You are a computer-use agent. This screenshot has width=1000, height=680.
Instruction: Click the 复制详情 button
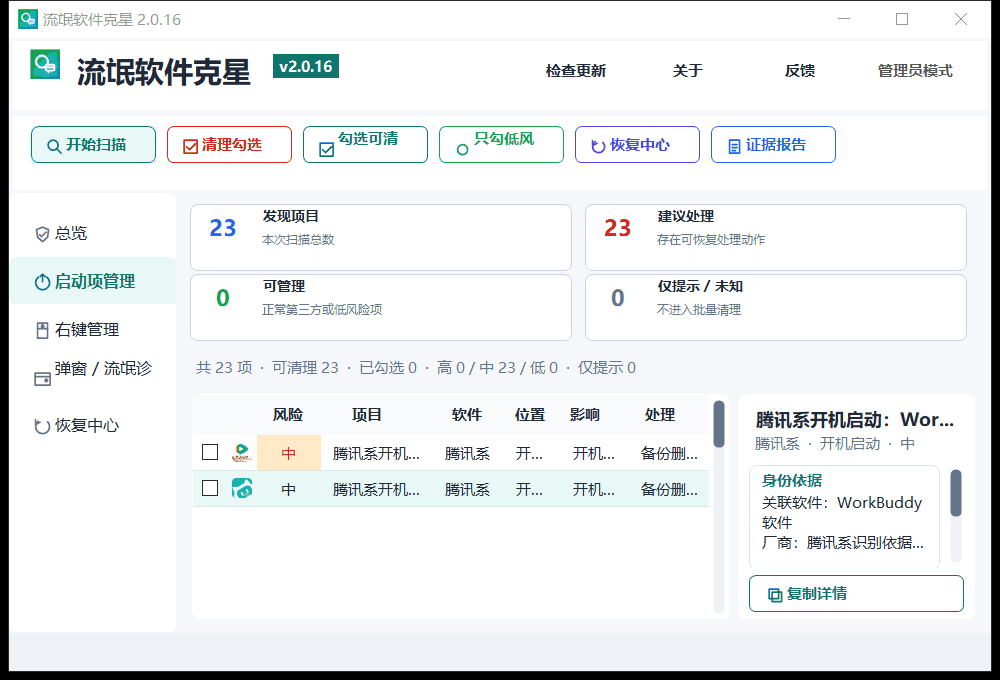click(856, 594)
